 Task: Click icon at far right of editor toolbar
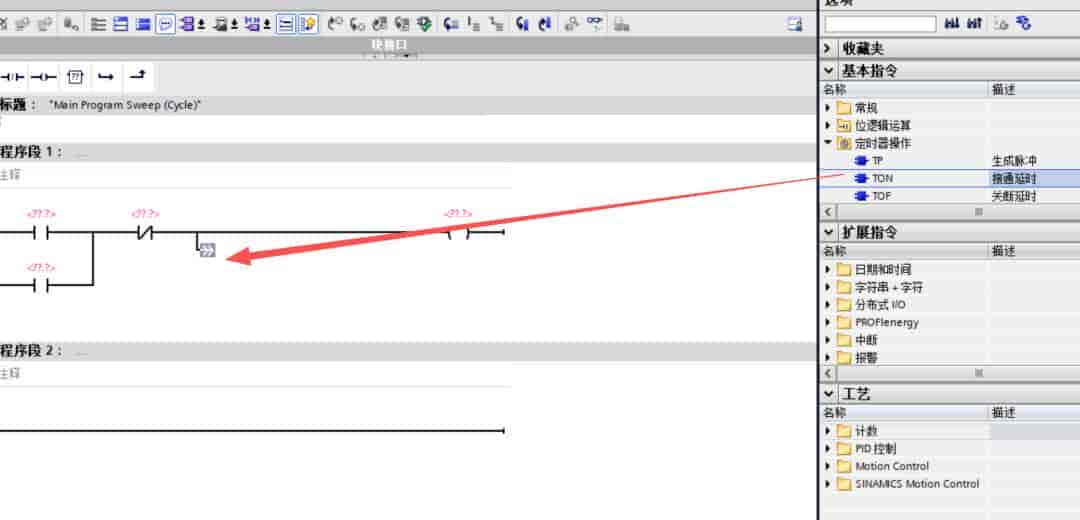click(795, 25)
